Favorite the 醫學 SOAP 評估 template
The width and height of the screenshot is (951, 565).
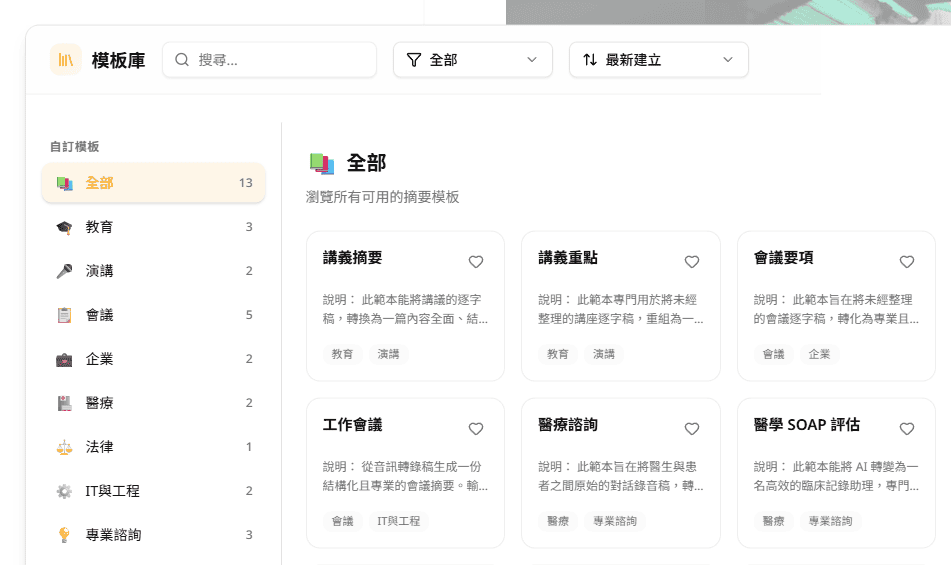click(x=907, y=429)
